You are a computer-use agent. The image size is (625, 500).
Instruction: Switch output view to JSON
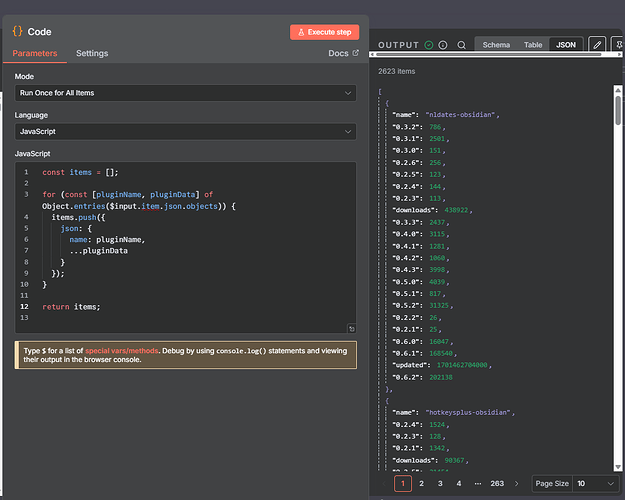coord(566,45)
